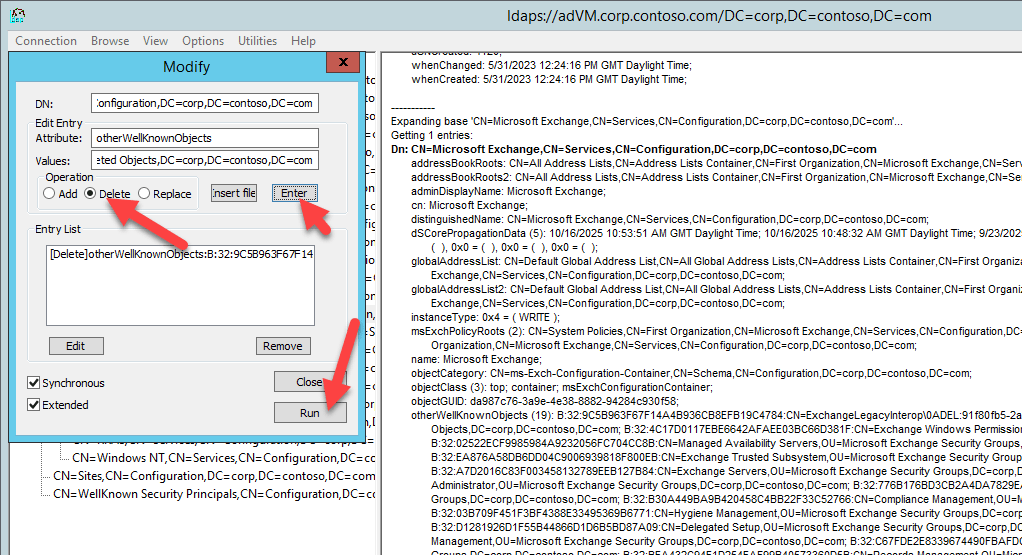
Task: Click the Edit button under Entry List
Action: [x=76, y=346]
